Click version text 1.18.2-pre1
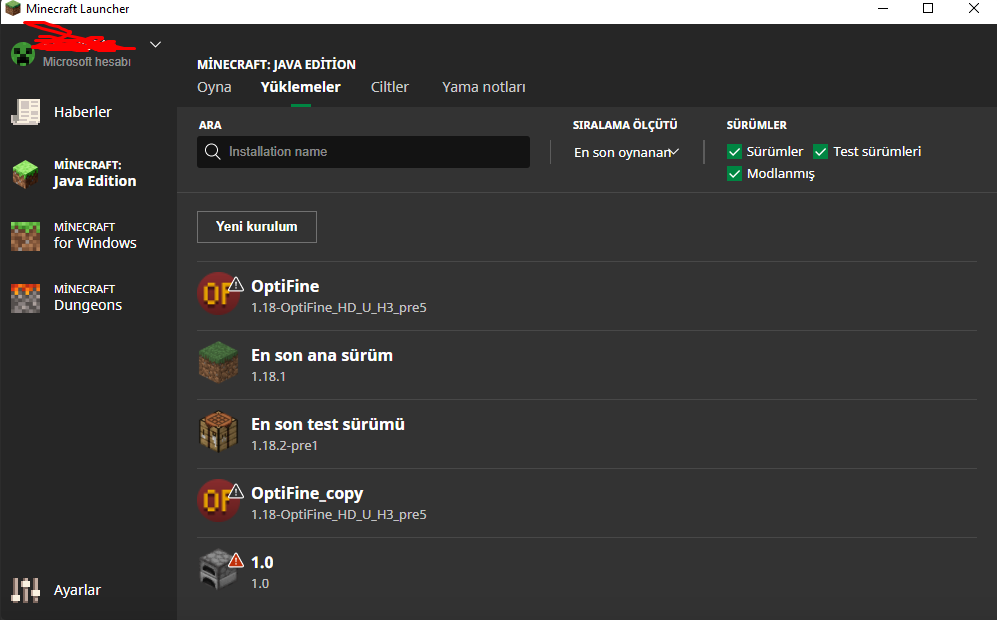Viewport: 997px width, 620px height. point(284,446)
